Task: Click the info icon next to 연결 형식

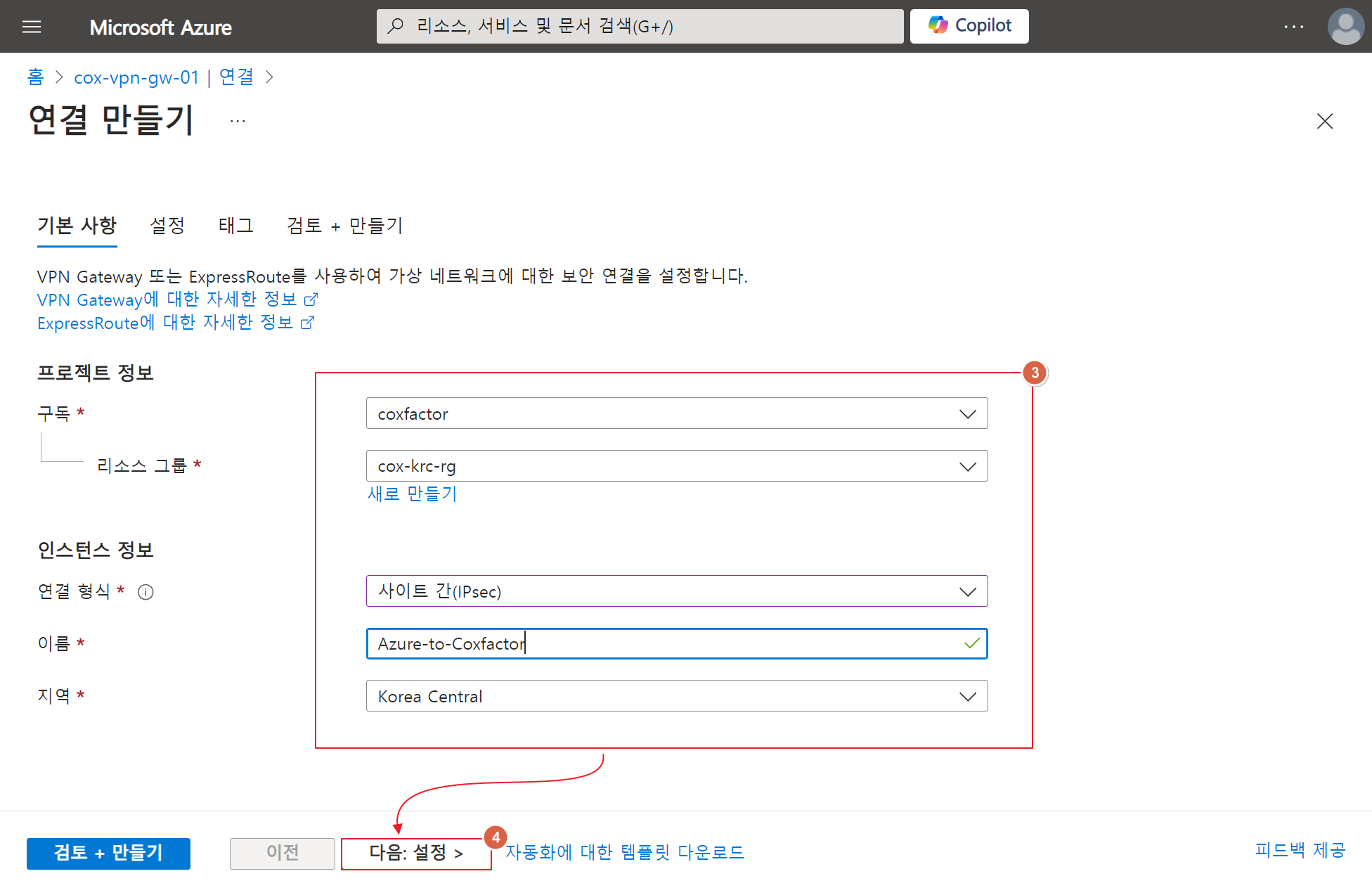Action: click(x=145, y=592)
